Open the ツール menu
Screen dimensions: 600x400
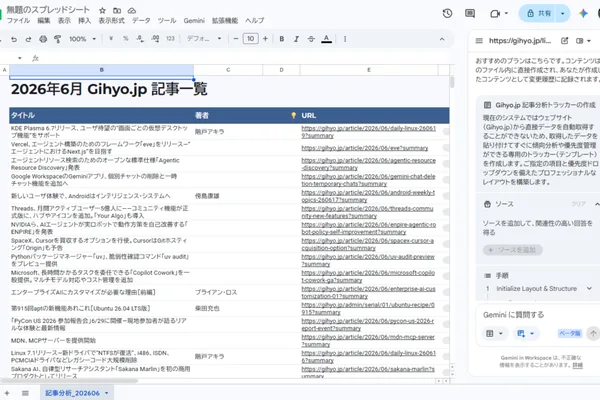tap(167, 21)
